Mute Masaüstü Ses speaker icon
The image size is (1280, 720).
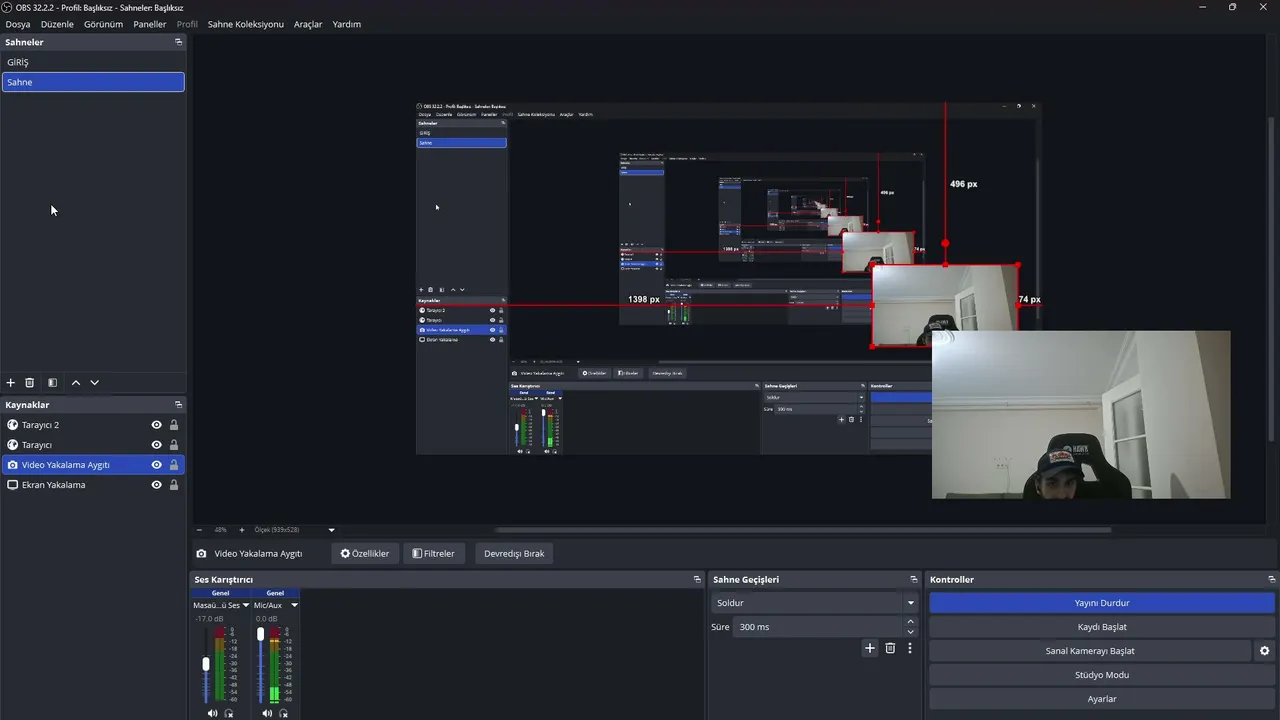[212, 713]
